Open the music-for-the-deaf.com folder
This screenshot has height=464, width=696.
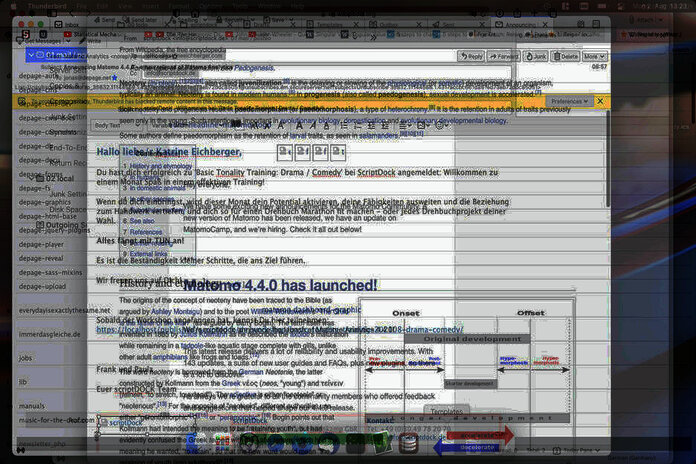[x=56, y=420]
